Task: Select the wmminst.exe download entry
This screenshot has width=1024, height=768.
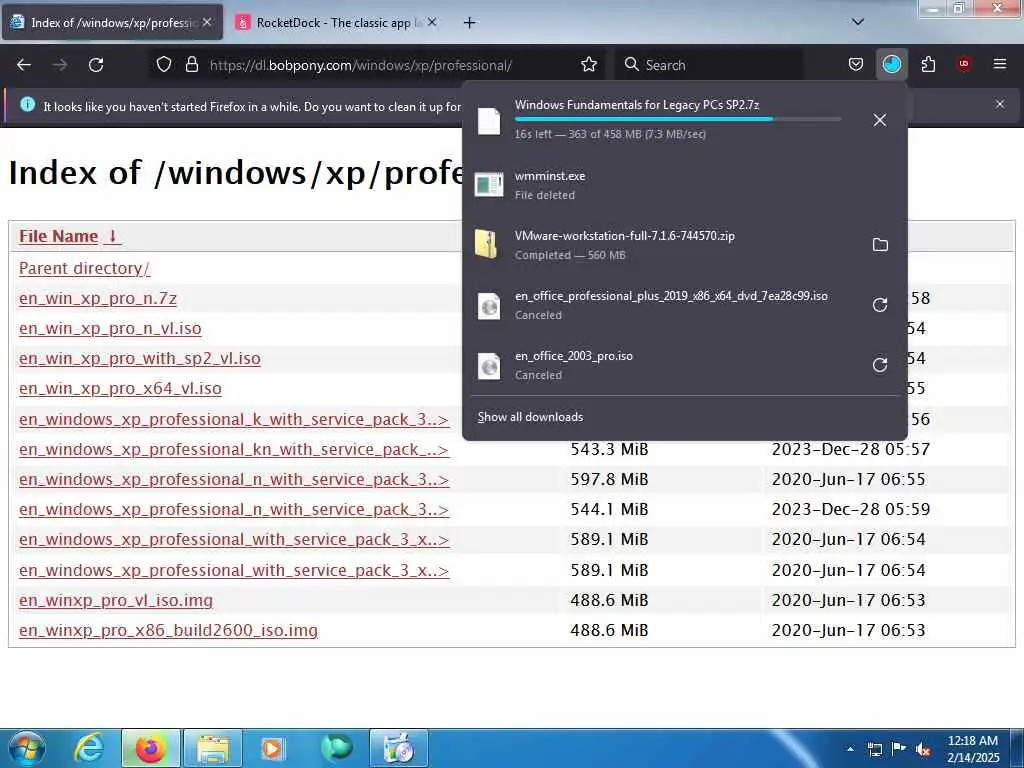Action: point(684,185)
